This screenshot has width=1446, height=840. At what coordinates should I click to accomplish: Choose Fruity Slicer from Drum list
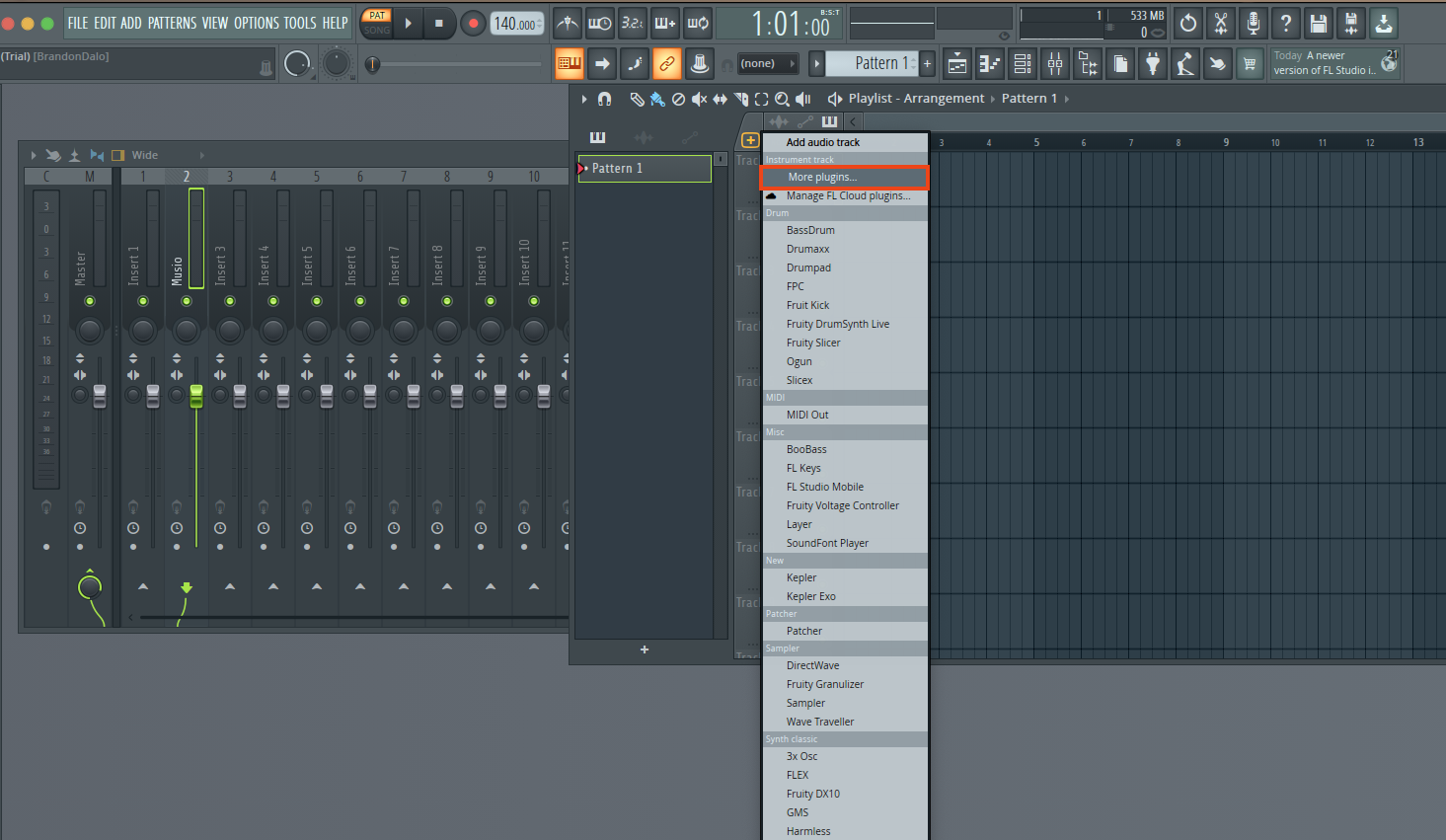[x=845, y=343]
